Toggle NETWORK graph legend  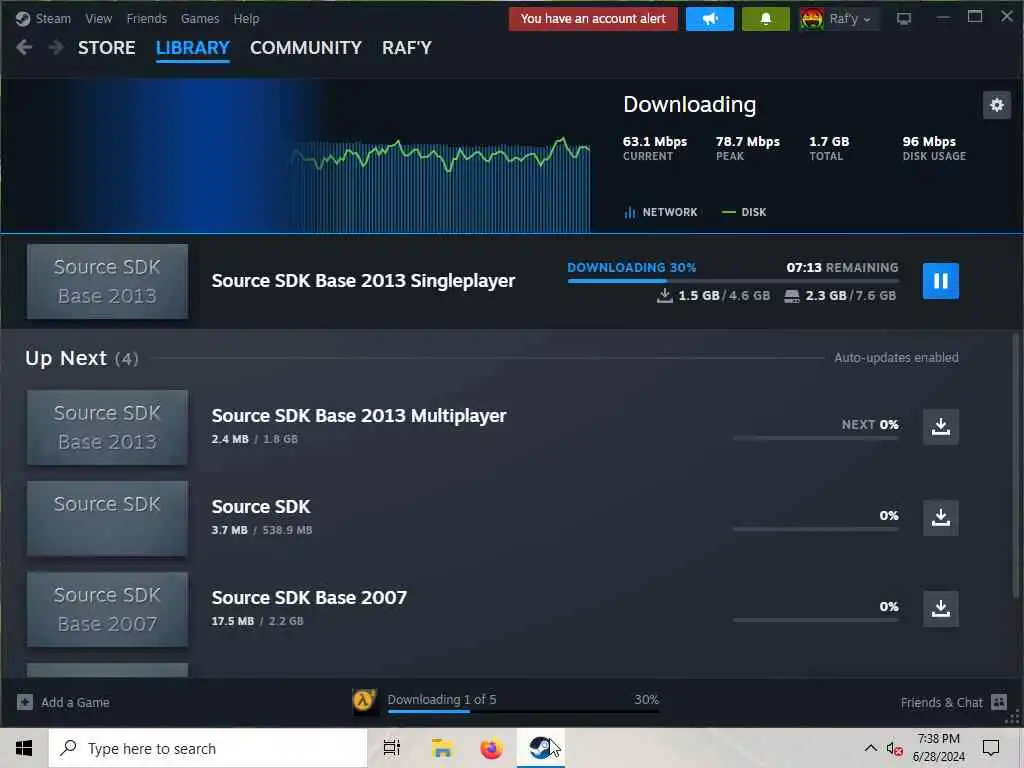coord(661,212)
